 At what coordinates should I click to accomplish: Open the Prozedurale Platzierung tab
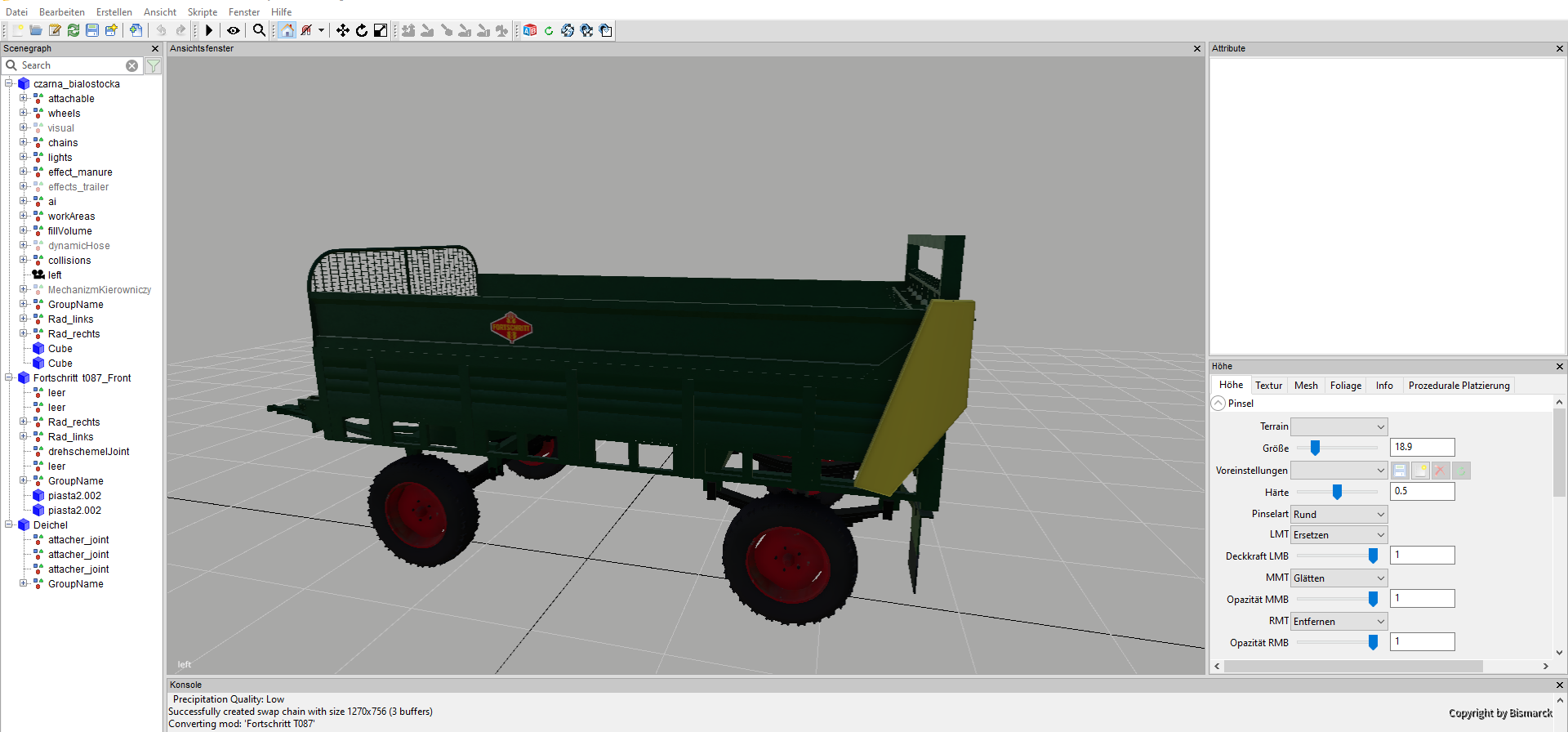coord(1459,386)
